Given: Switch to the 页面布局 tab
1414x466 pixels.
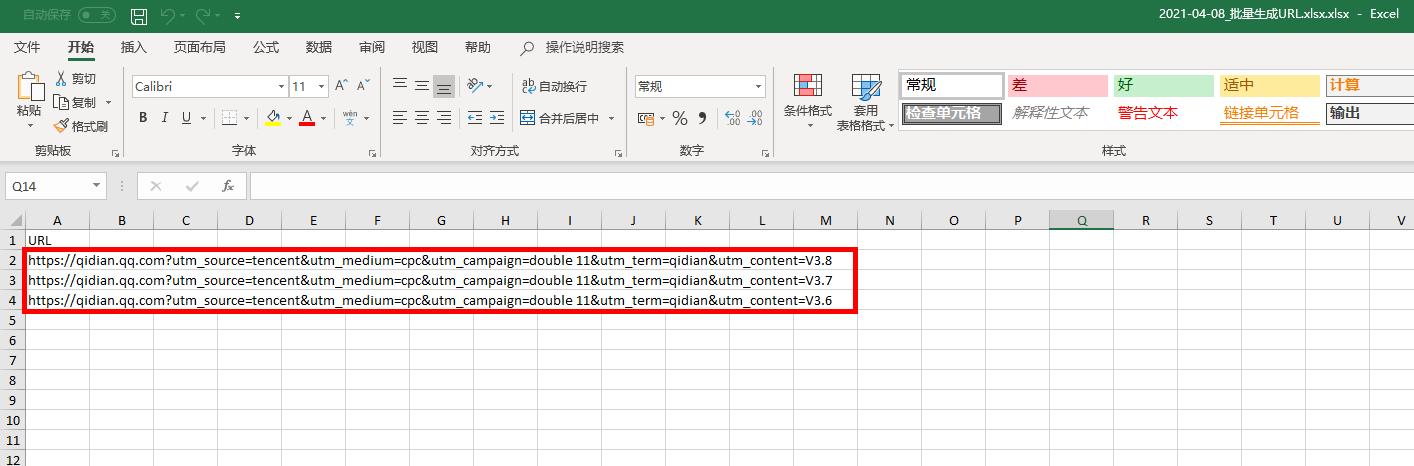Looking at the screenshot, I should tap(199, 47).
